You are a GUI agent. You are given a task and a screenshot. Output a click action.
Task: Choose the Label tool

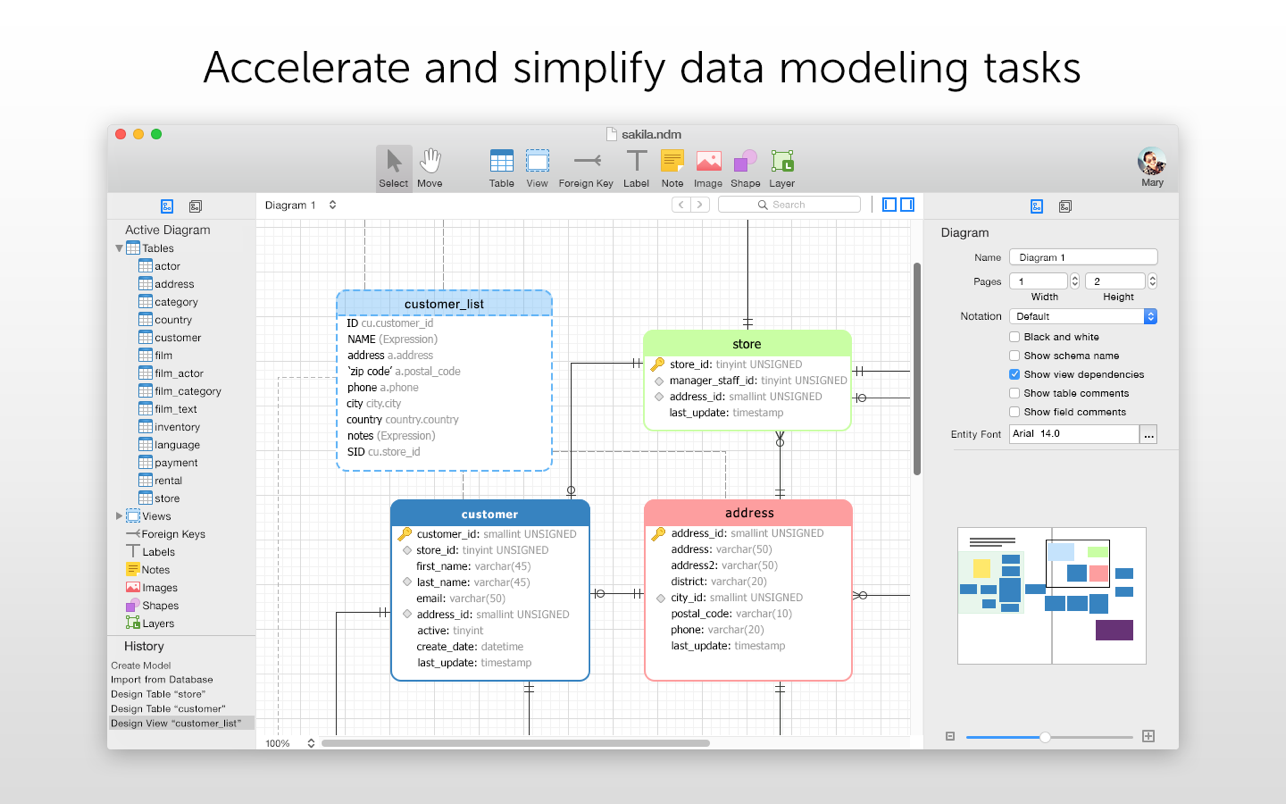coord(636,168)
